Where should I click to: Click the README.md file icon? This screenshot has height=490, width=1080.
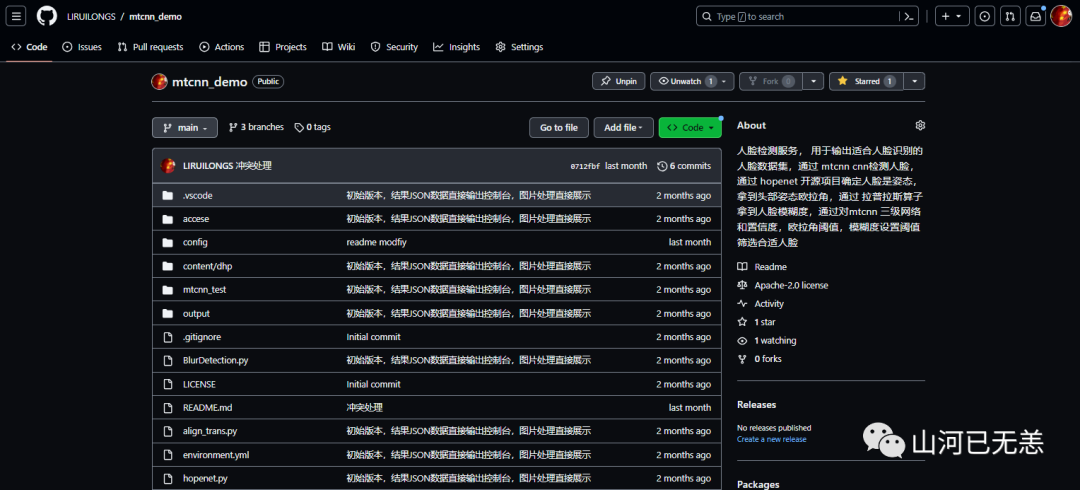(x=167, y=407)
